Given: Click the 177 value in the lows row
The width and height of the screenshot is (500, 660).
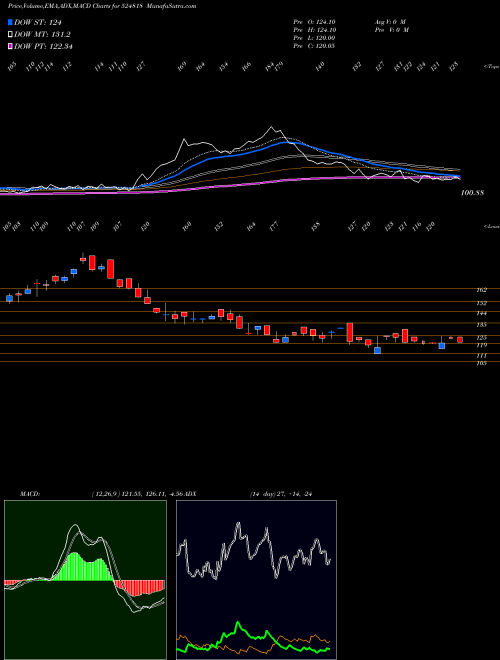Looking at the screenshot, I should click(x=274, y=226).
